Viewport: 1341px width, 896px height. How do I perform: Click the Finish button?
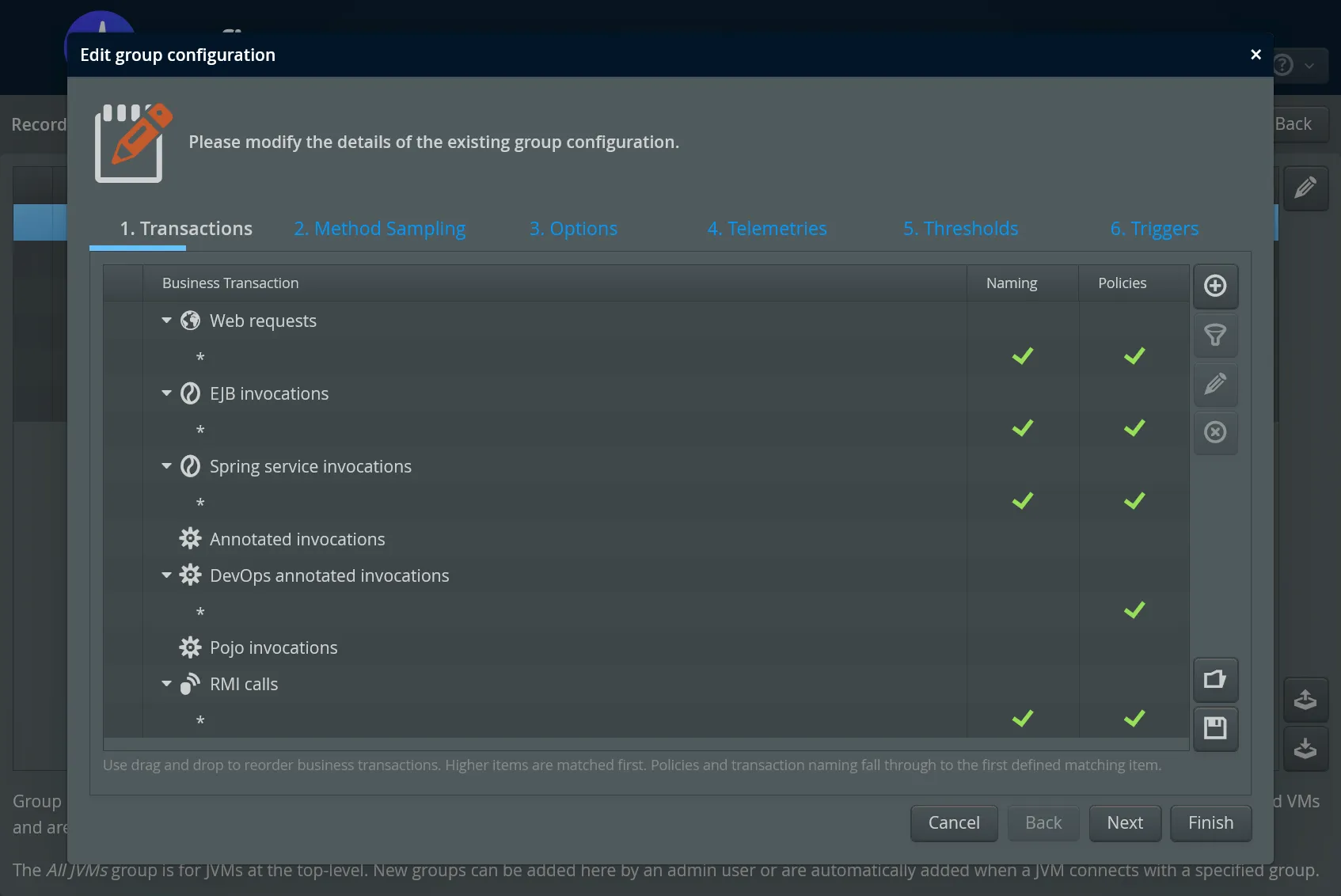(1210, 823)
